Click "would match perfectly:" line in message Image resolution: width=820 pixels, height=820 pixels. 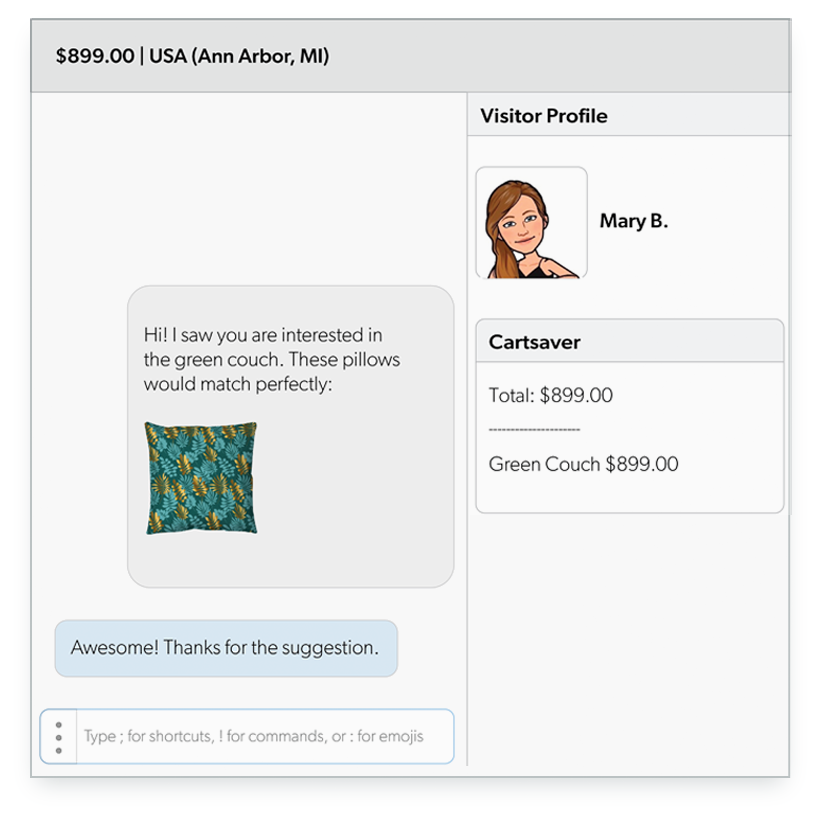click(x=236, y=384)
